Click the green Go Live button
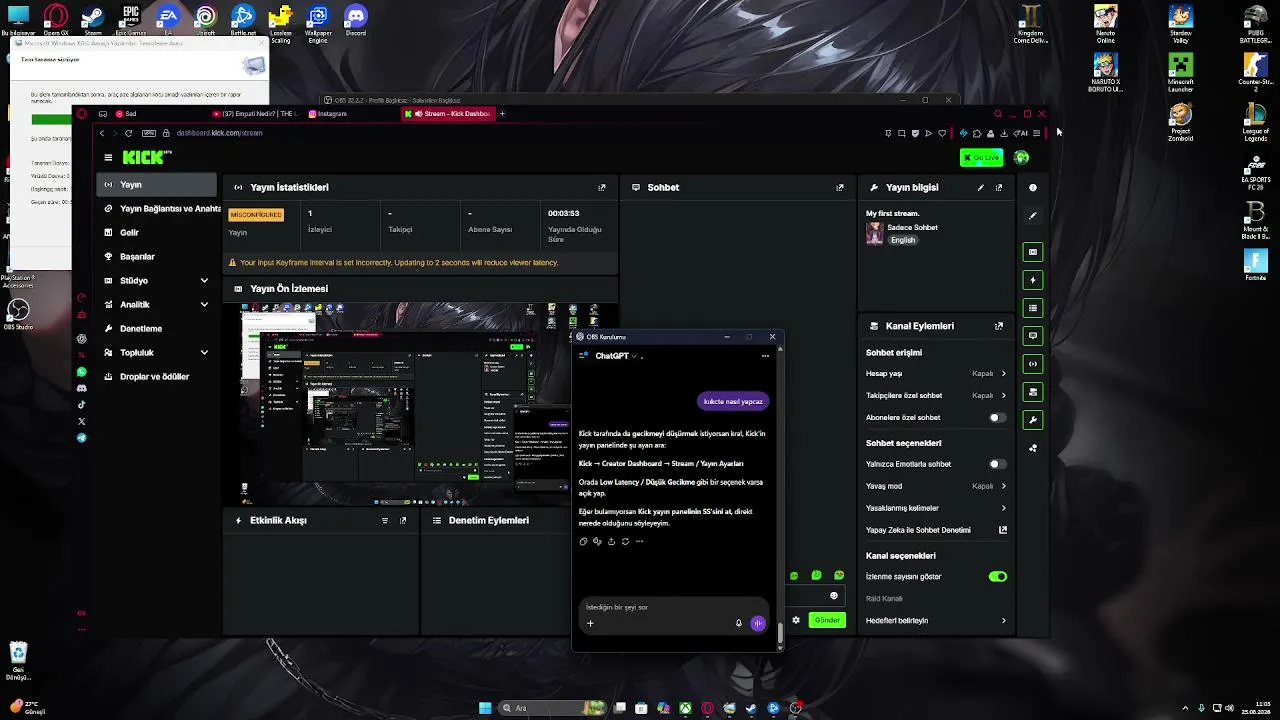This screenshot has width=1280, height=720. (981, 157)
